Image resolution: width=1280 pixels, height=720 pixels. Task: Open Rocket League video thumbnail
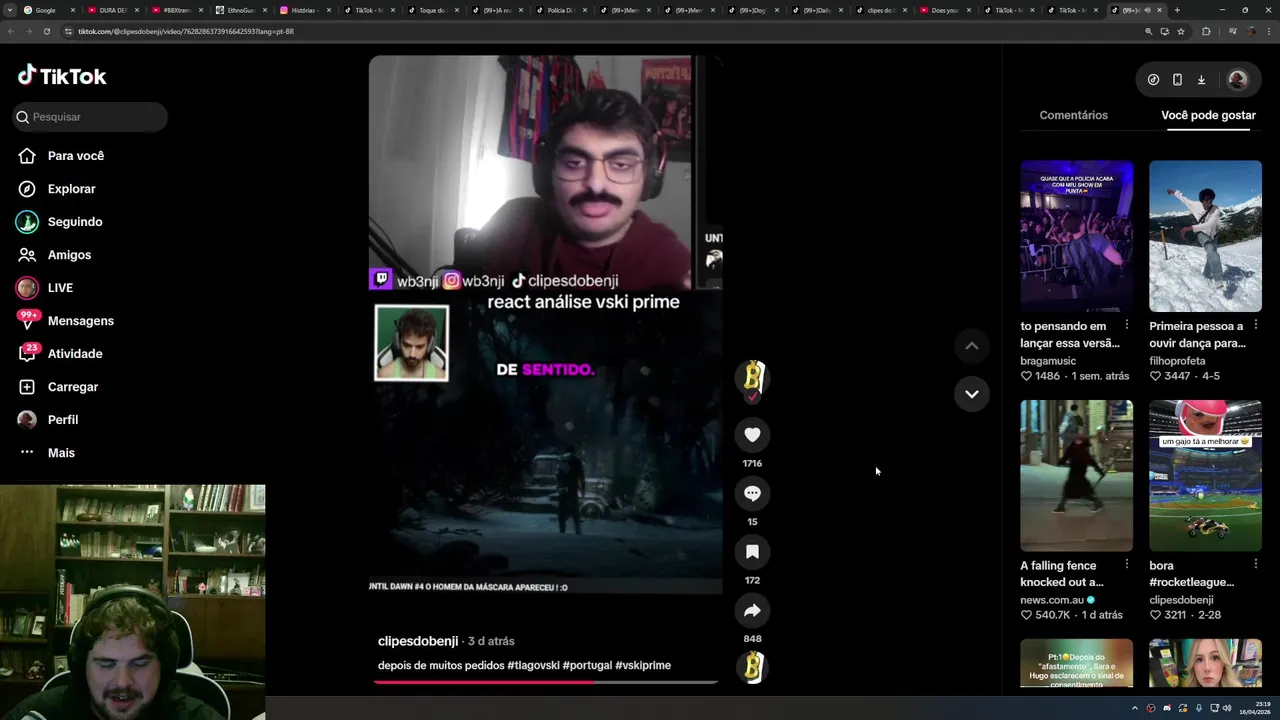pyautogui.click(x=1205, y=475)
